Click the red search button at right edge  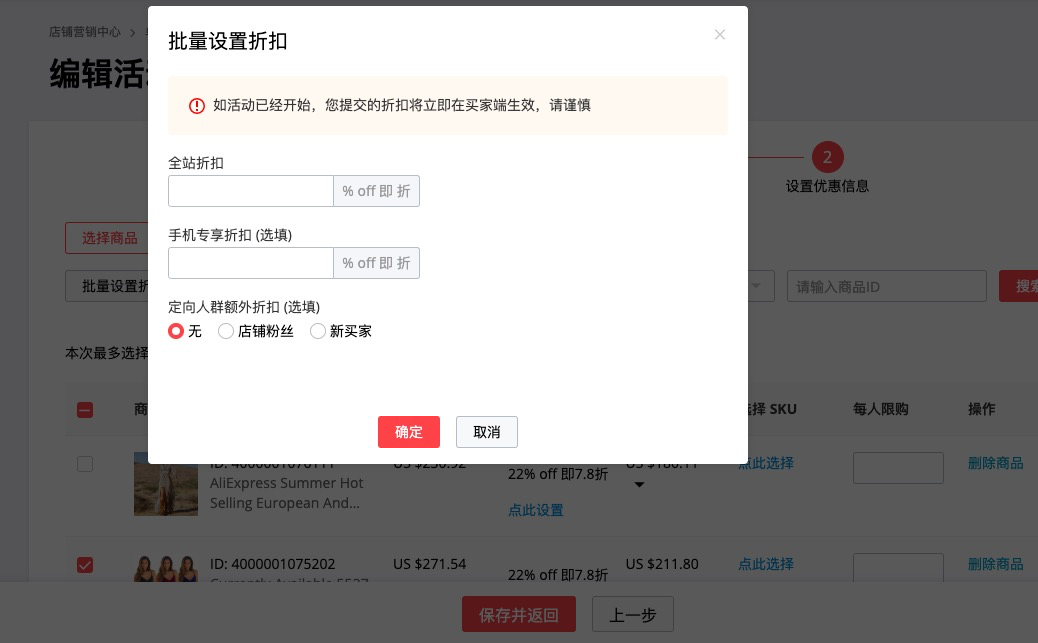tap(1018, 286)
